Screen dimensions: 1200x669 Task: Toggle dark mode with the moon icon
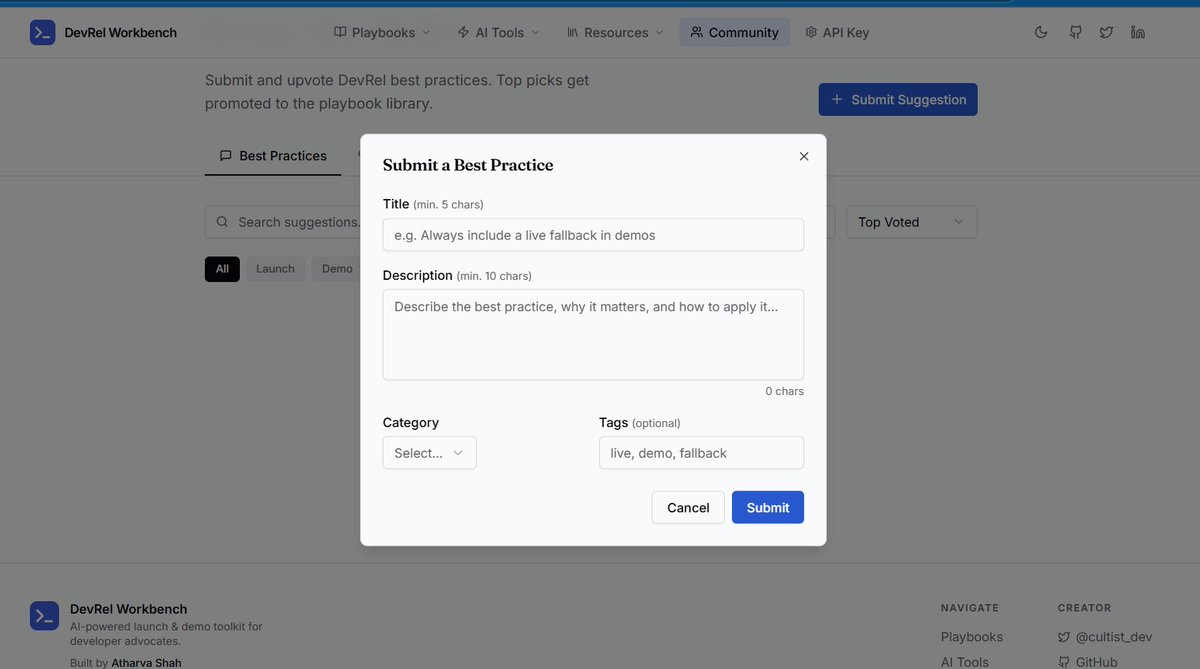tap(1041, 32)
